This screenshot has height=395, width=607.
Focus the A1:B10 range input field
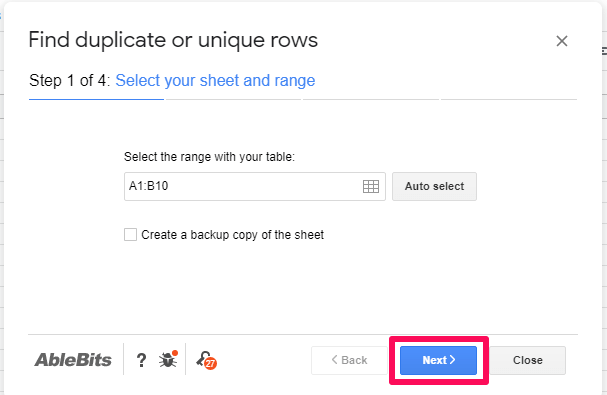click(x=254, y=186)
